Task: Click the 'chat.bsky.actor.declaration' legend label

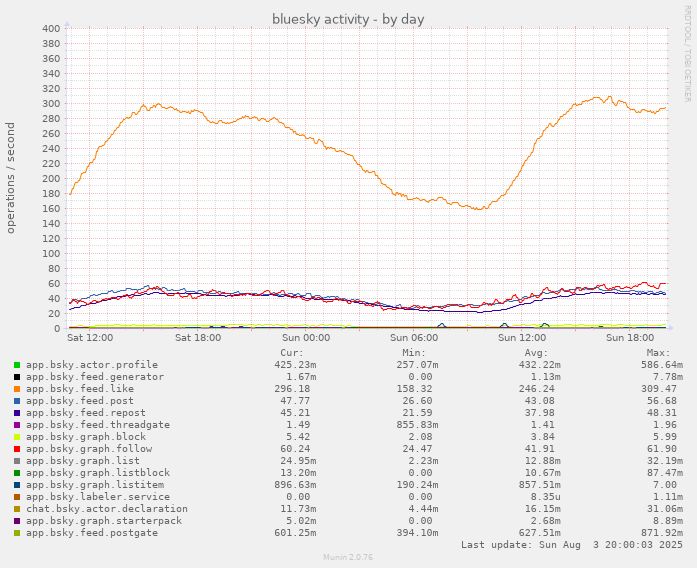Action: coord(107,509)
